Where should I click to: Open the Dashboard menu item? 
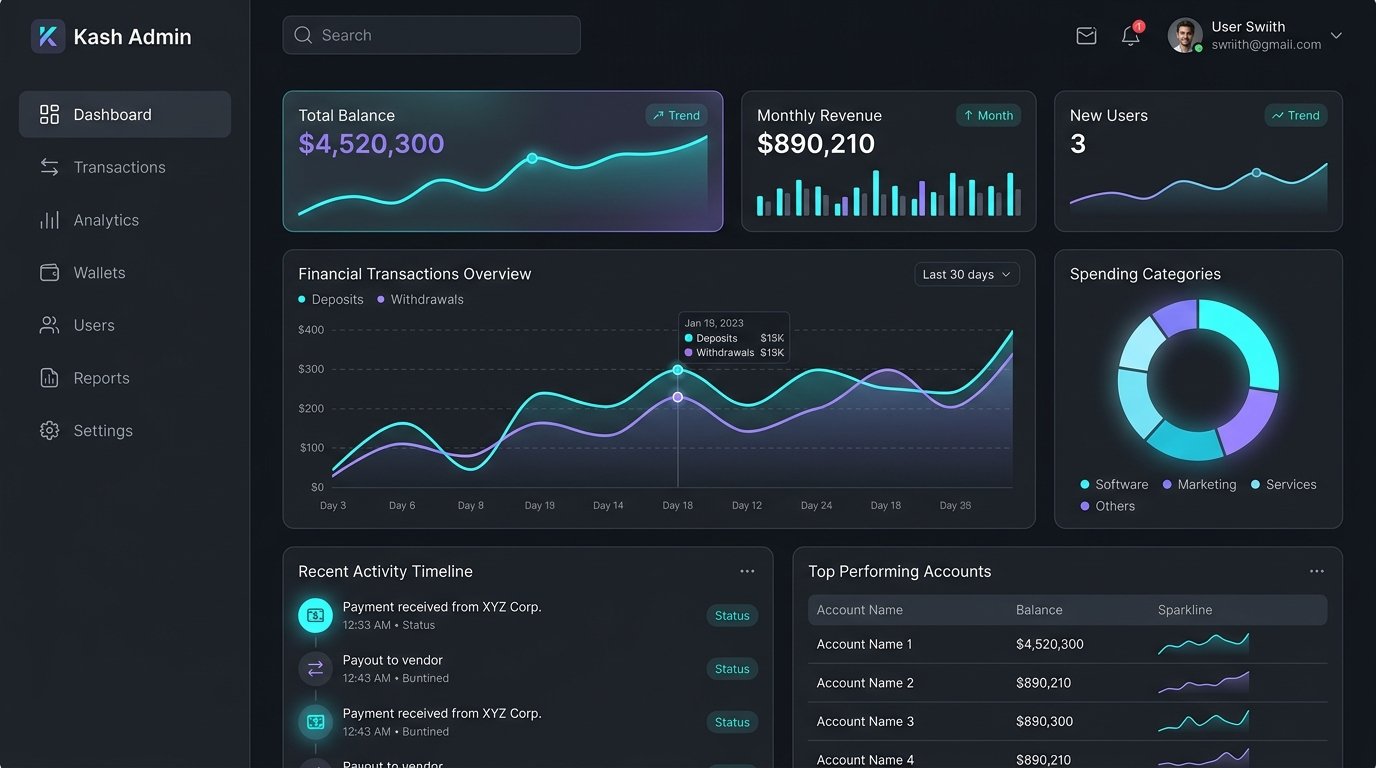coord(125,114)
